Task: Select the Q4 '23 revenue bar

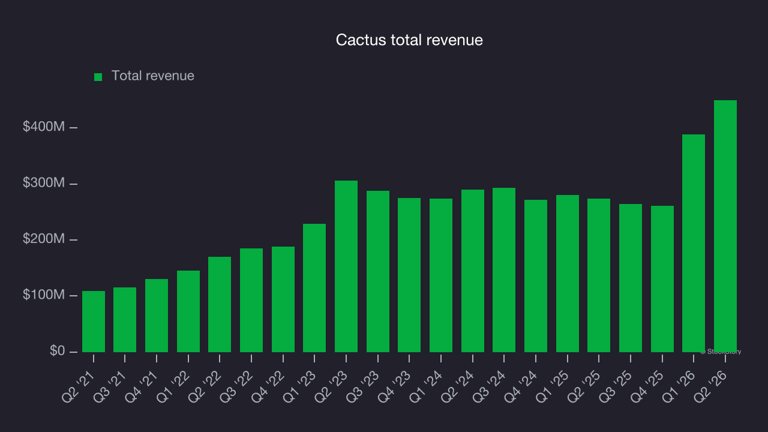Action: (x=409, y=275)
